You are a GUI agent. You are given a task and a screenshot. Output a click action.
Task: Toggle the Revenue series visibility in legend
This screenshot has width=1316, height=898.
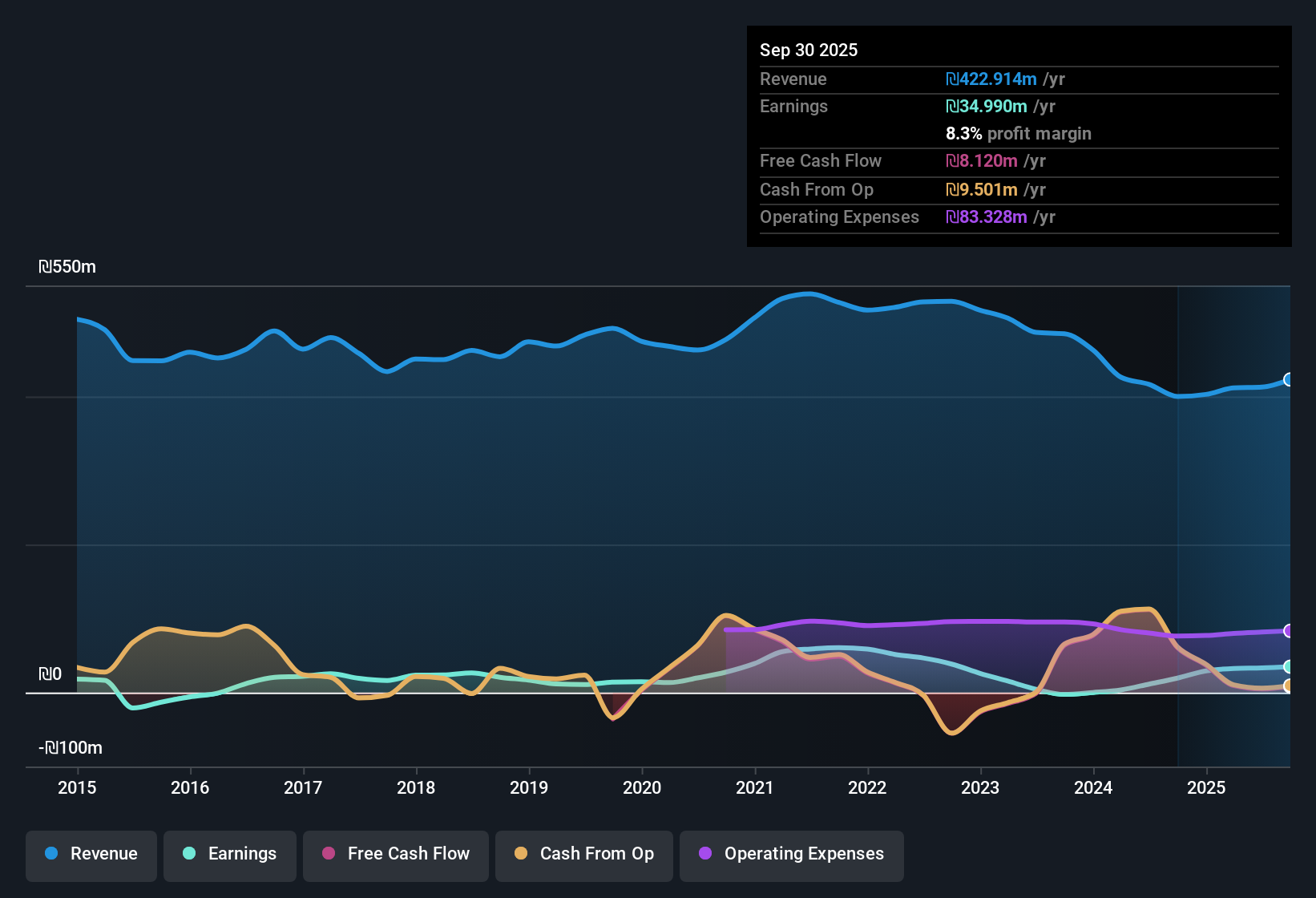[91, 854]
